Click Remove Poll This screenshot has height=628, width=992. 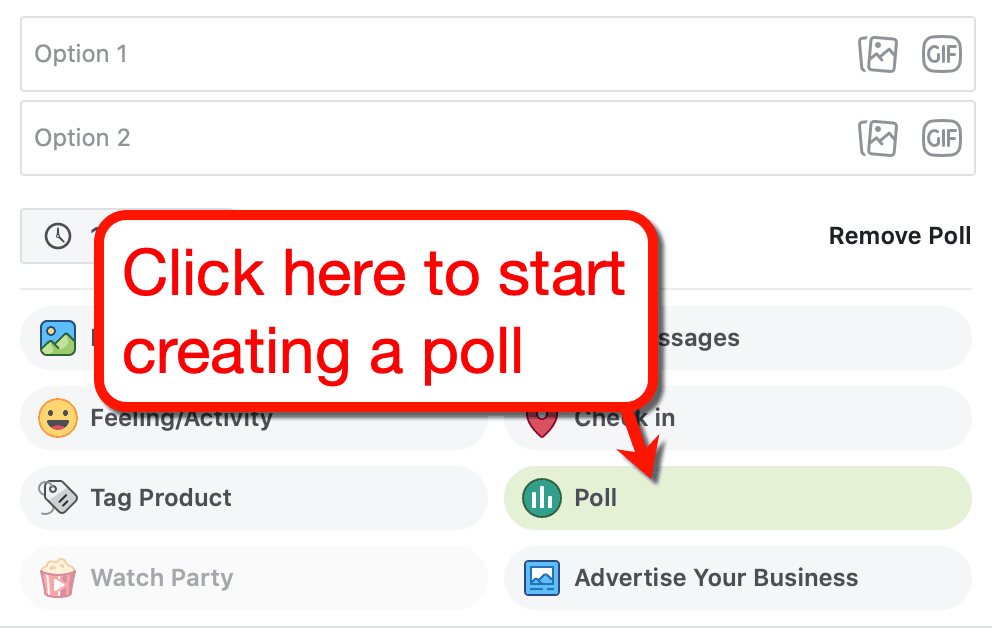click(899, 236)
